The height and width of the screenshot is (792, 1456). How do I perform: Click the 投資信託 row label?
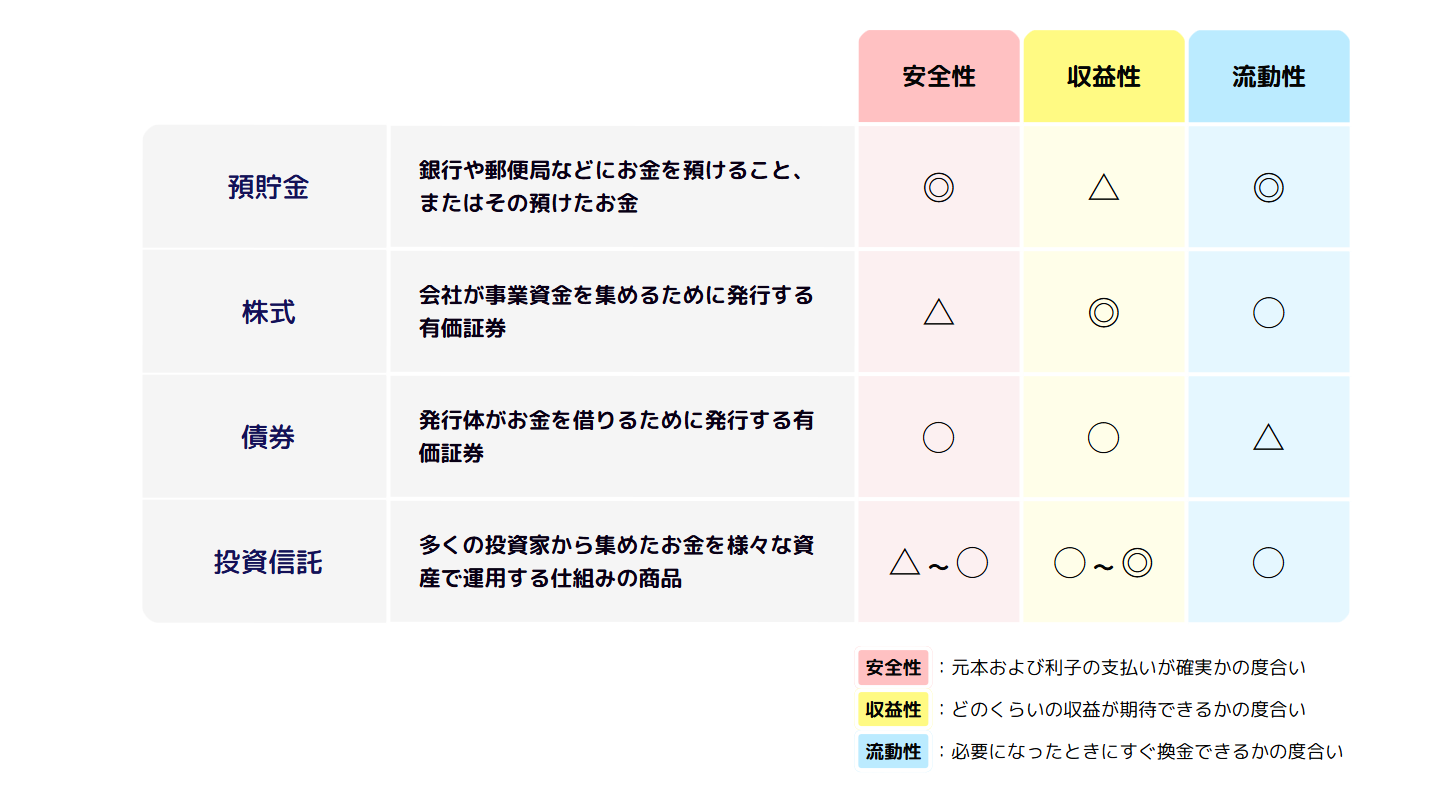click(268, 562)
